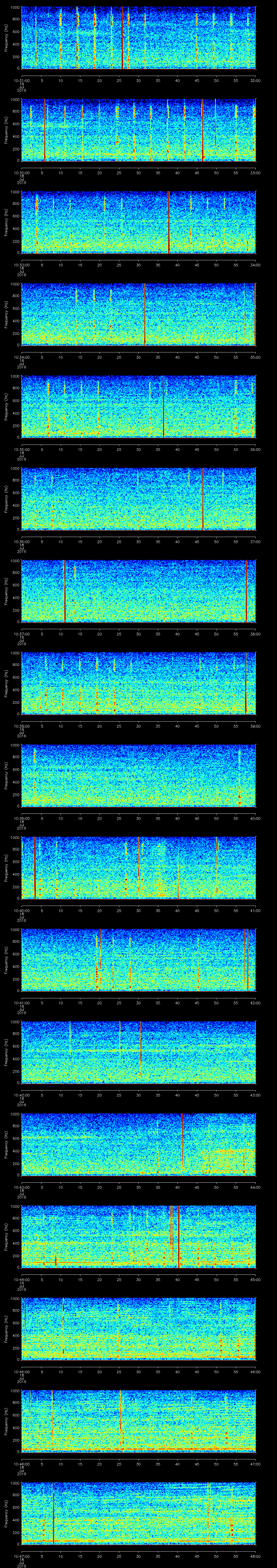Click the spectrogram panel starting at 10:38:00
The image size is (277, 1568).
pyautogui.click(x=138, y=683)
